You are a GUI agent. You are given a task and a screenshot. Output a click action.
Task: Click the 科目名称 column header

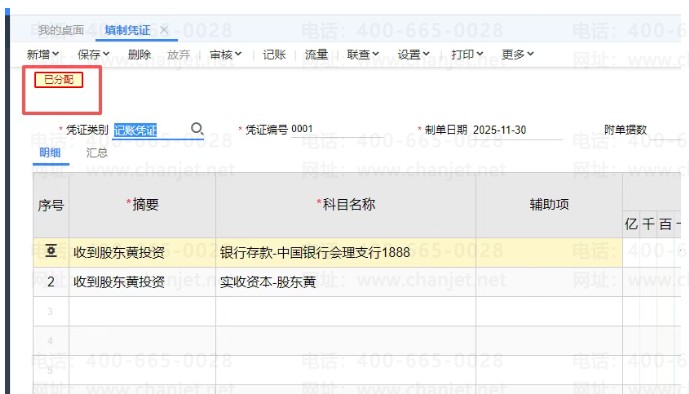point(345,205)
